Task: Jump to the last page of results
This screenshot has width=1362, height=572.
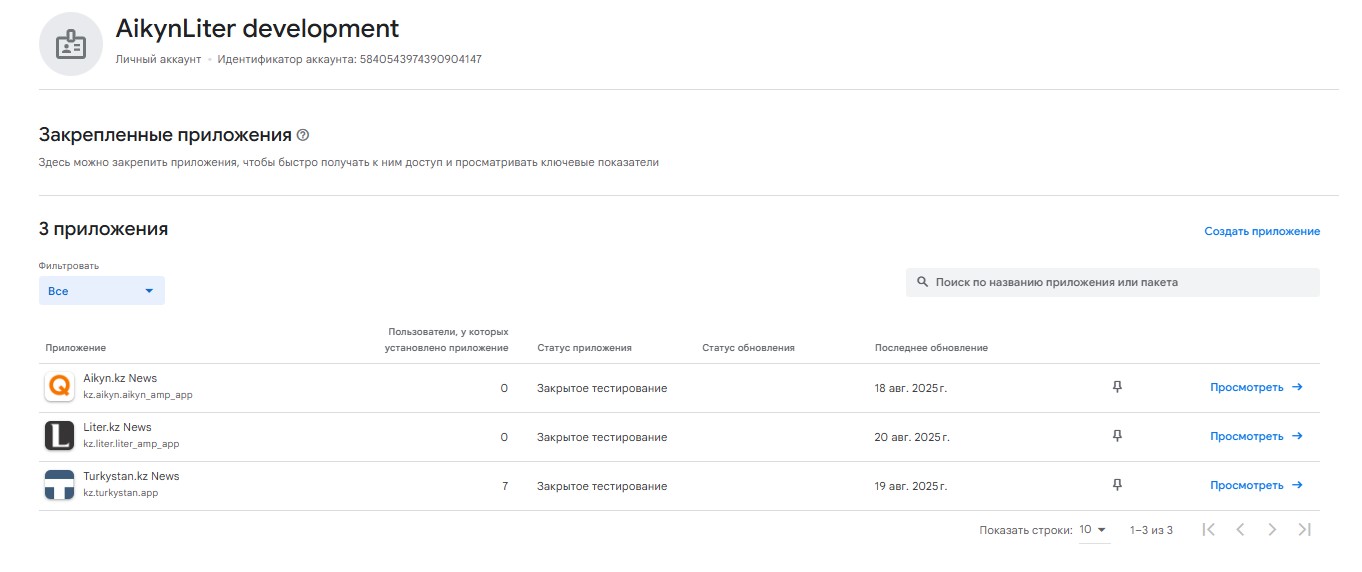Action: pyautogui.click(x=1304, y=530)
